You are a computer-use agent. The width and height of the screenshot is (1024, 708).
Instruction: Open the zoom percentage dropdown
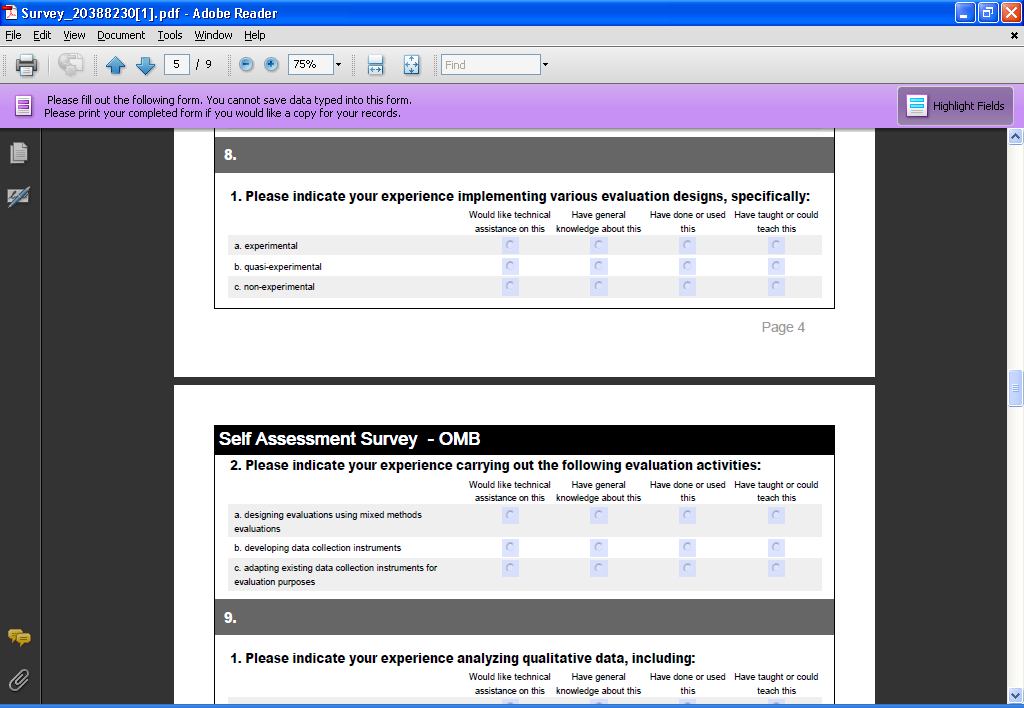point(338,65)
